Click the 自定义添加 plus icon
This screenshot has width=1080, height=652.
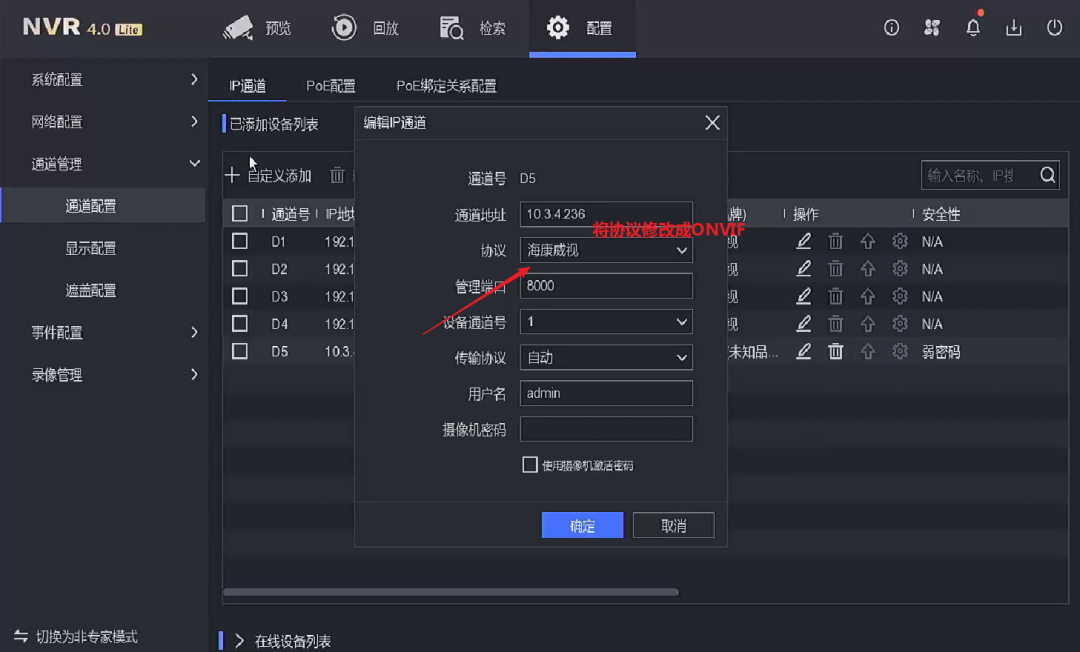(x=232, y=174)
